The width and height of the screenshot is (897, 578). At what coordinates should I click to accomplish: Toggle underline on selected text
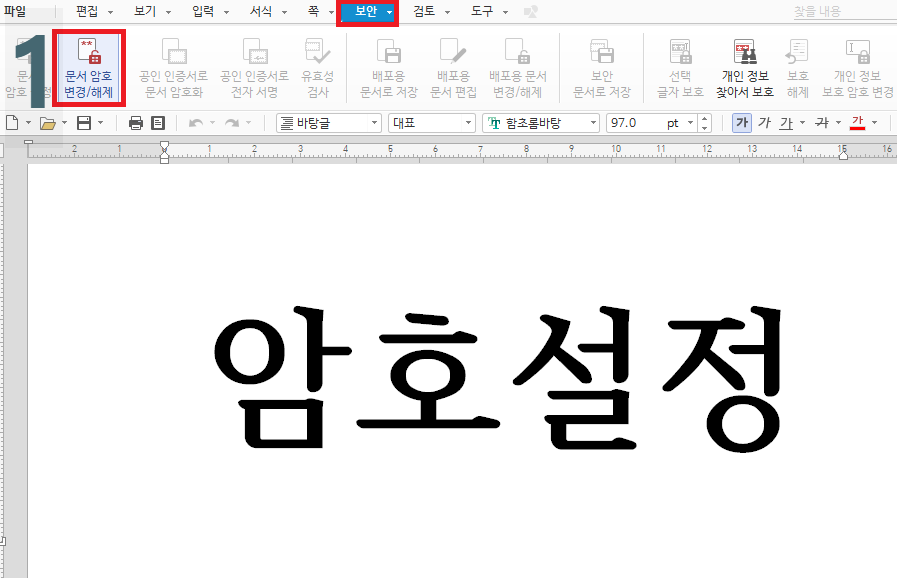(787, 121)
